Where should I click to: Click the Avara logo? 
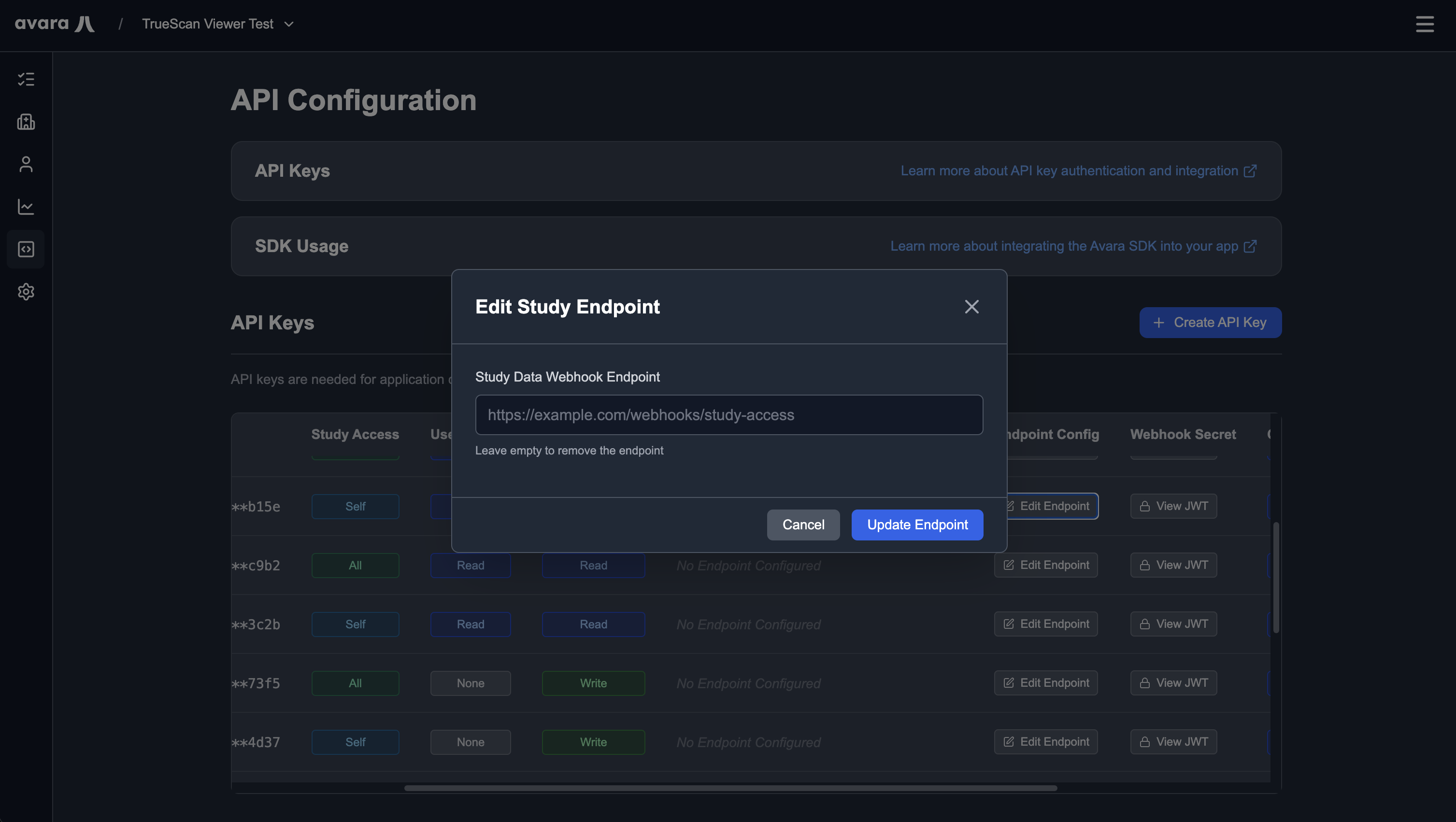coord(55,23)
